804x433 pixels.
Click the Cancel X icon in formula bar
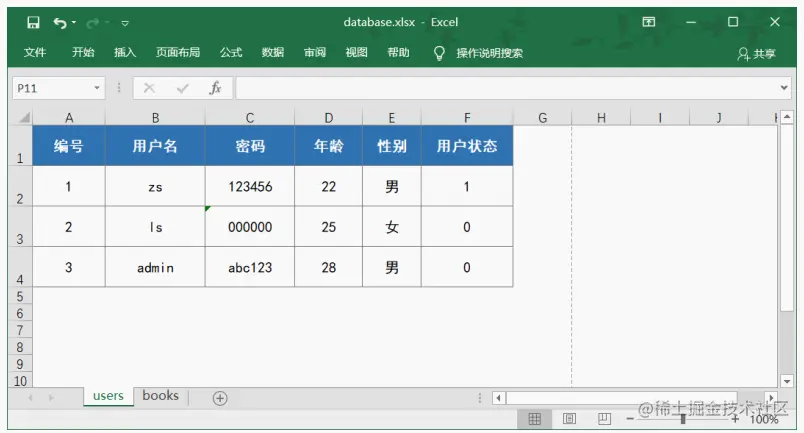click(149, 88)
